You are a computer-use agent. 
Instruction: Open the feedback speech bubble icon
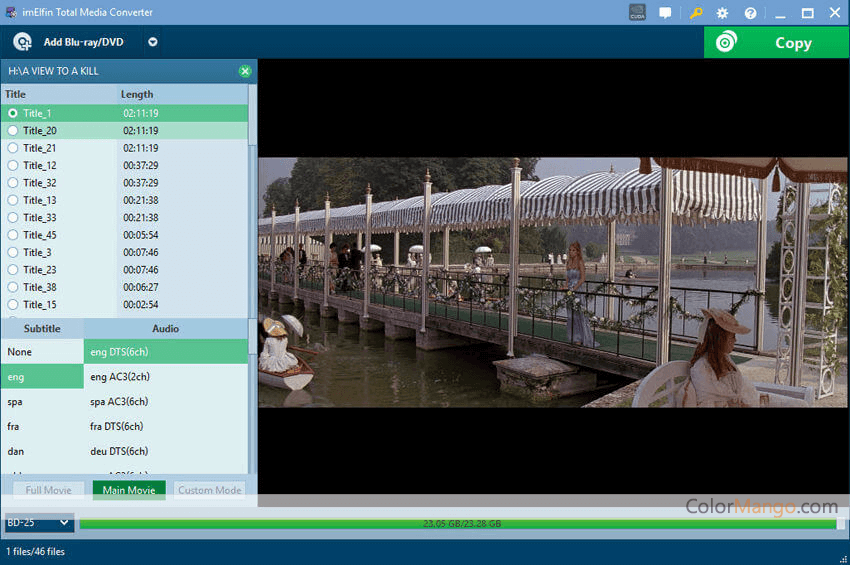point(665,13)
